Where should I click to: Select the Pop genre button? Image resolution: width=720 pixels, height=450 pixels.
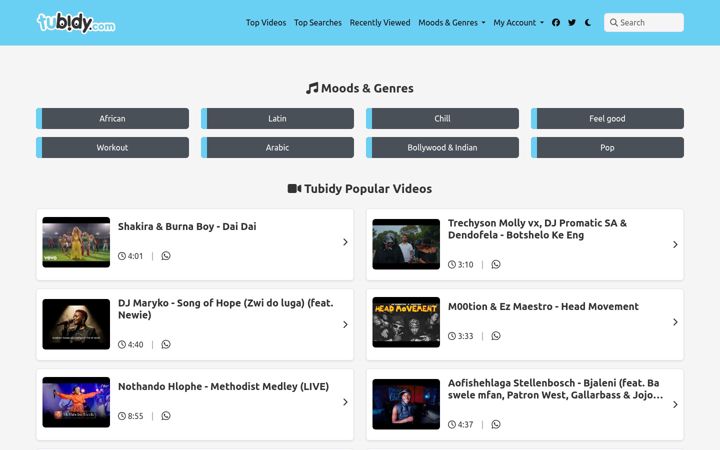pyautogui.click(x=607, y=147)
